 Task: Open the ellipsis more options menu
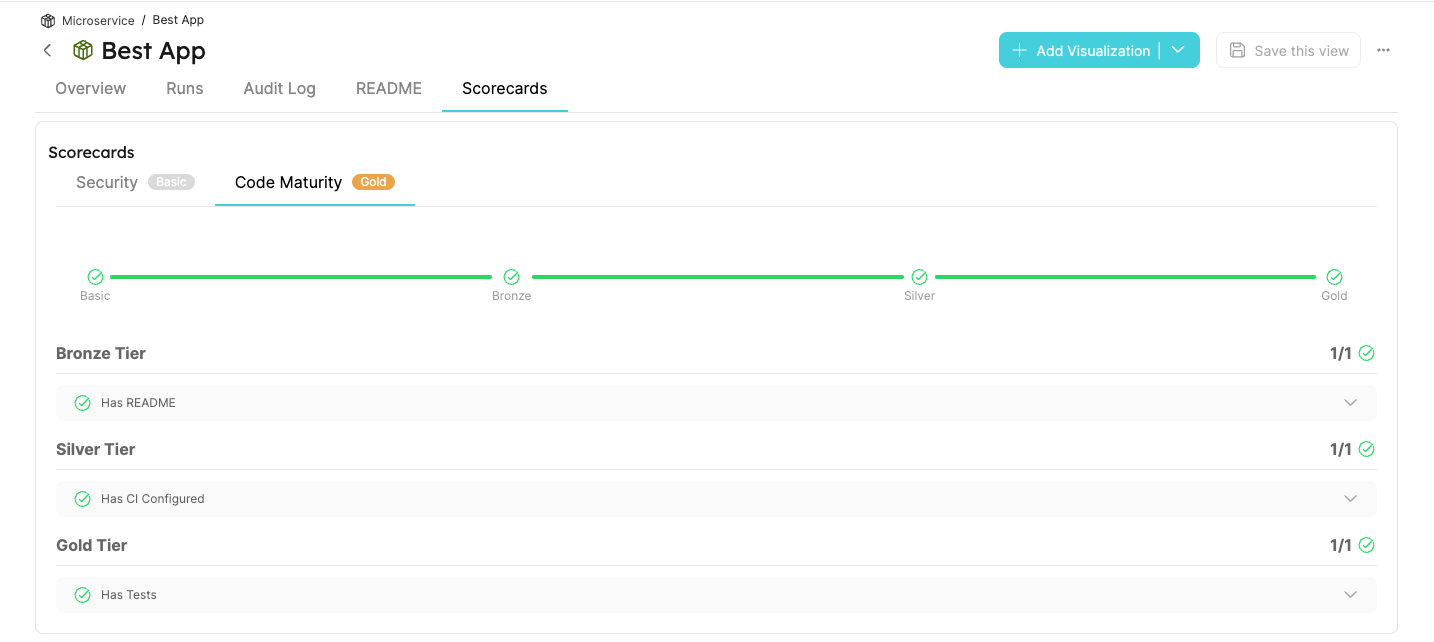1383,50
